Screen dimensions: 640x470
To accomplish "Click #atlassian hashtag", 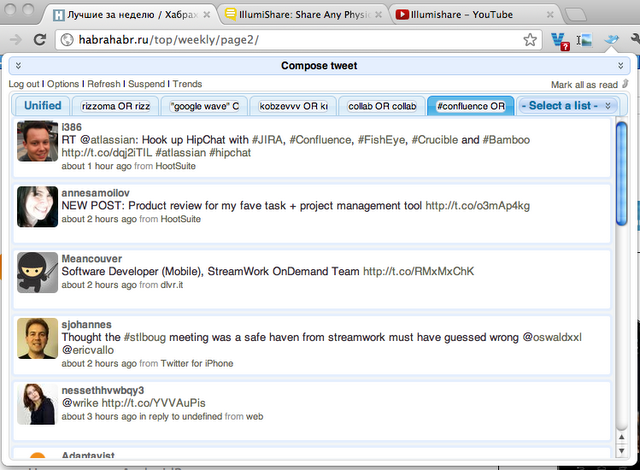I will 181,153.
